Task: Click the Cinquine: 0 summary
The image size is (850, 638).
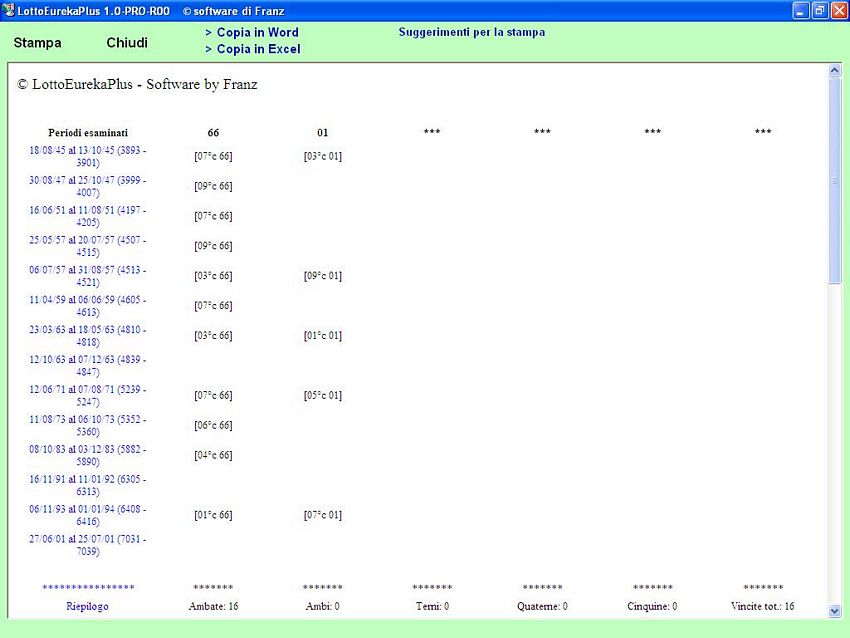Action: tap(652, 607)
